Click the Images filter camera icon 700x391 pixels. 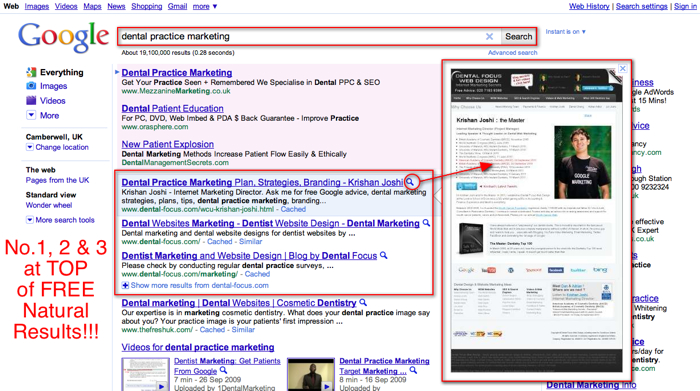31,86
